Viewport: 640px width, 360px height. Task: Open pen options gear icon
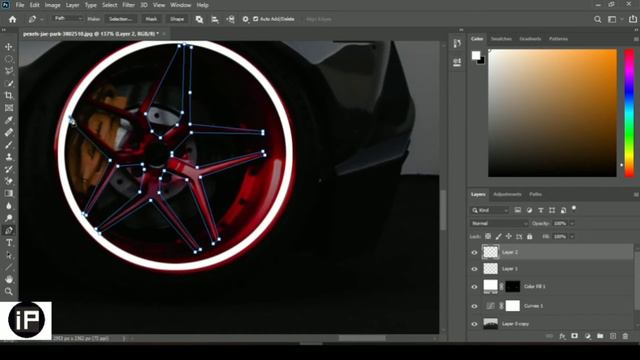245,19
